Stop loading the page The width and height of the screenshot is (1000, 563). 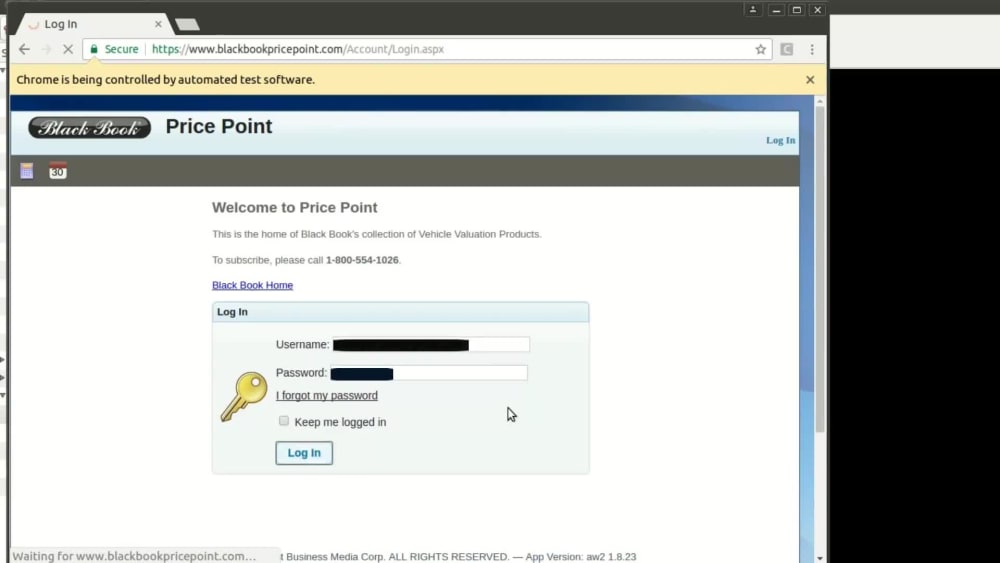pyautogui.click(x=68, y=49)
